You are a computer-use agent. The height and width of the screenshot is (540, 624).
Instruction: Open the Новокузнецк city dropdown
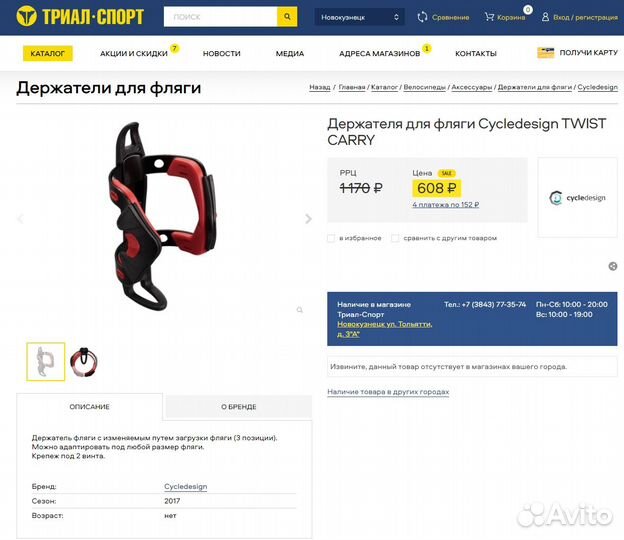[x=359, y=17]
